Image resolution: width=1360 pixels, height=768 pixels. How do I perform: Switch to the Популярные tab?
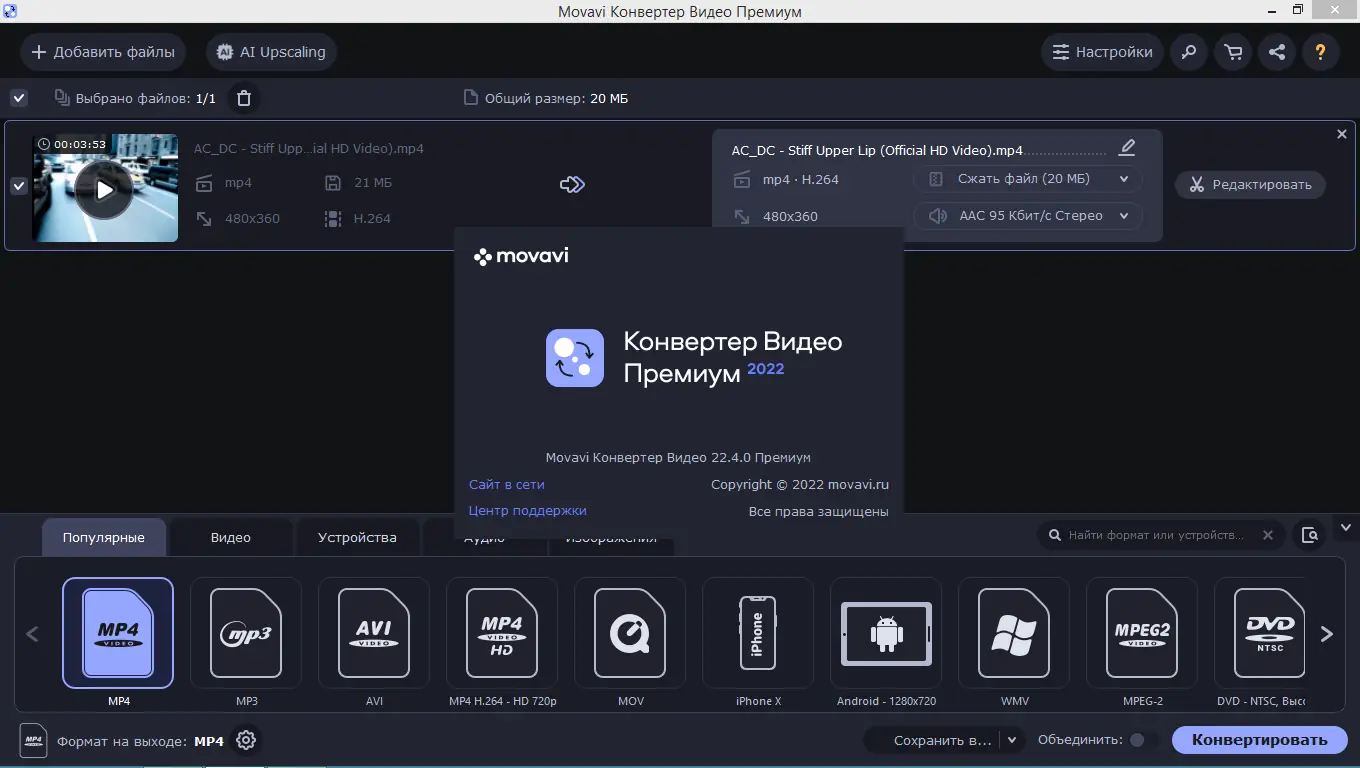point(104,537)
